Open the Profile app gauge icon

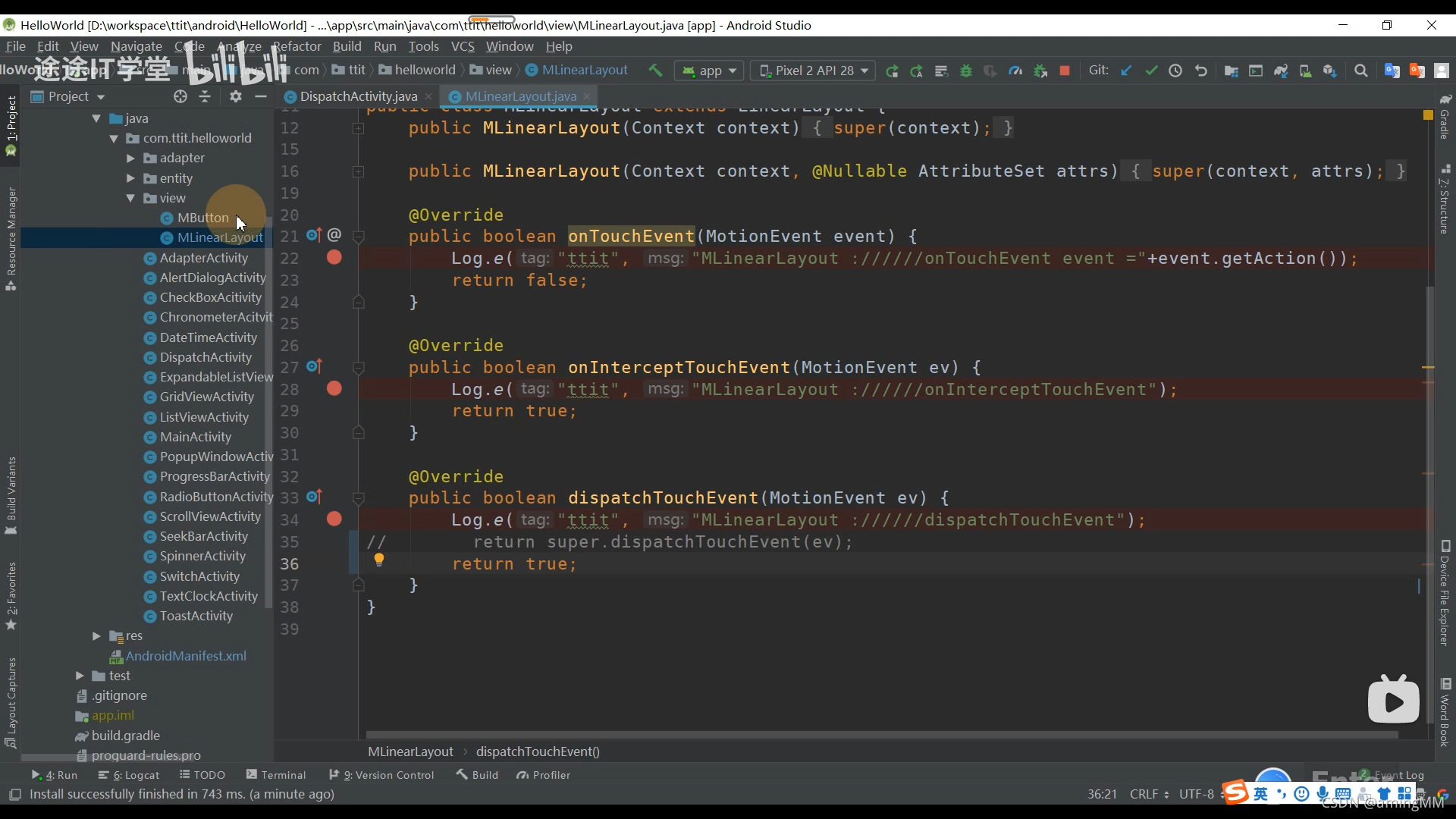click(1015, 71)
